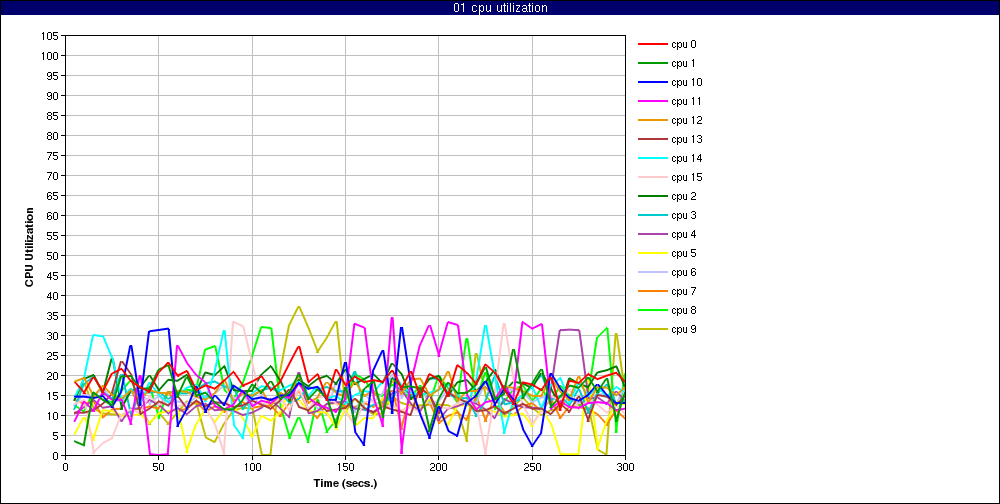Click the '01 cpu utilization' chart title
This screenshot has height=504, width=1000.
(499, 8)
